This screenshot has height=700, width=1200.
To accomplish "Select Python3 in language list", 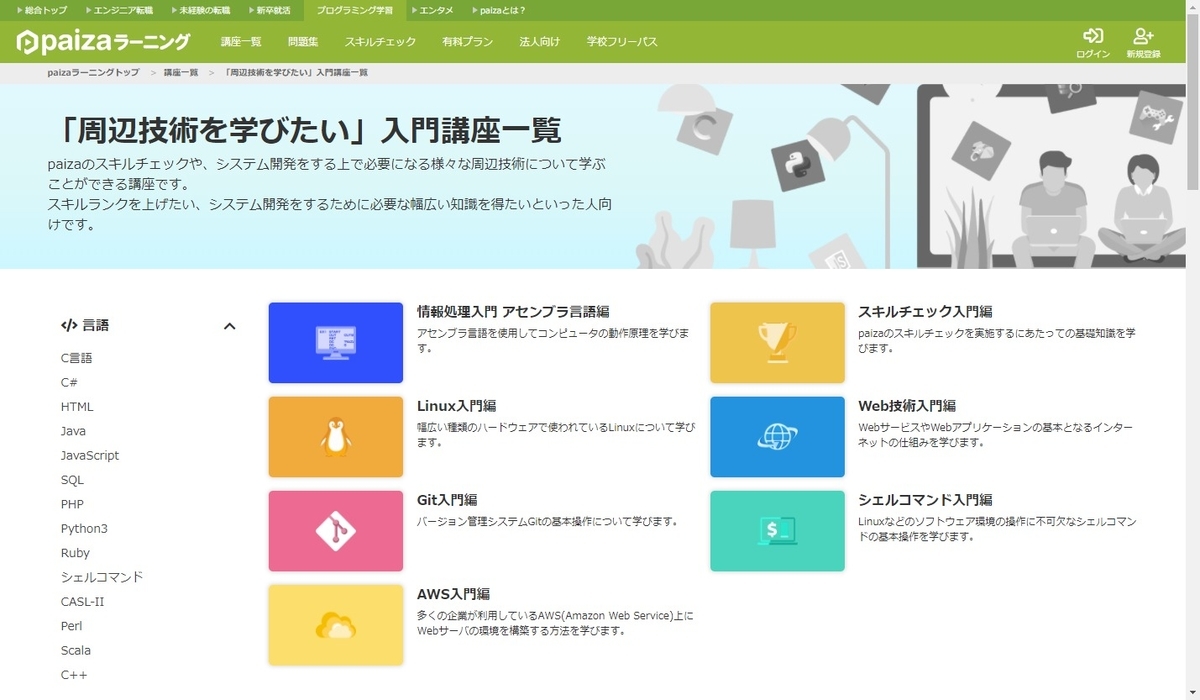I will [x=84, y=528].
